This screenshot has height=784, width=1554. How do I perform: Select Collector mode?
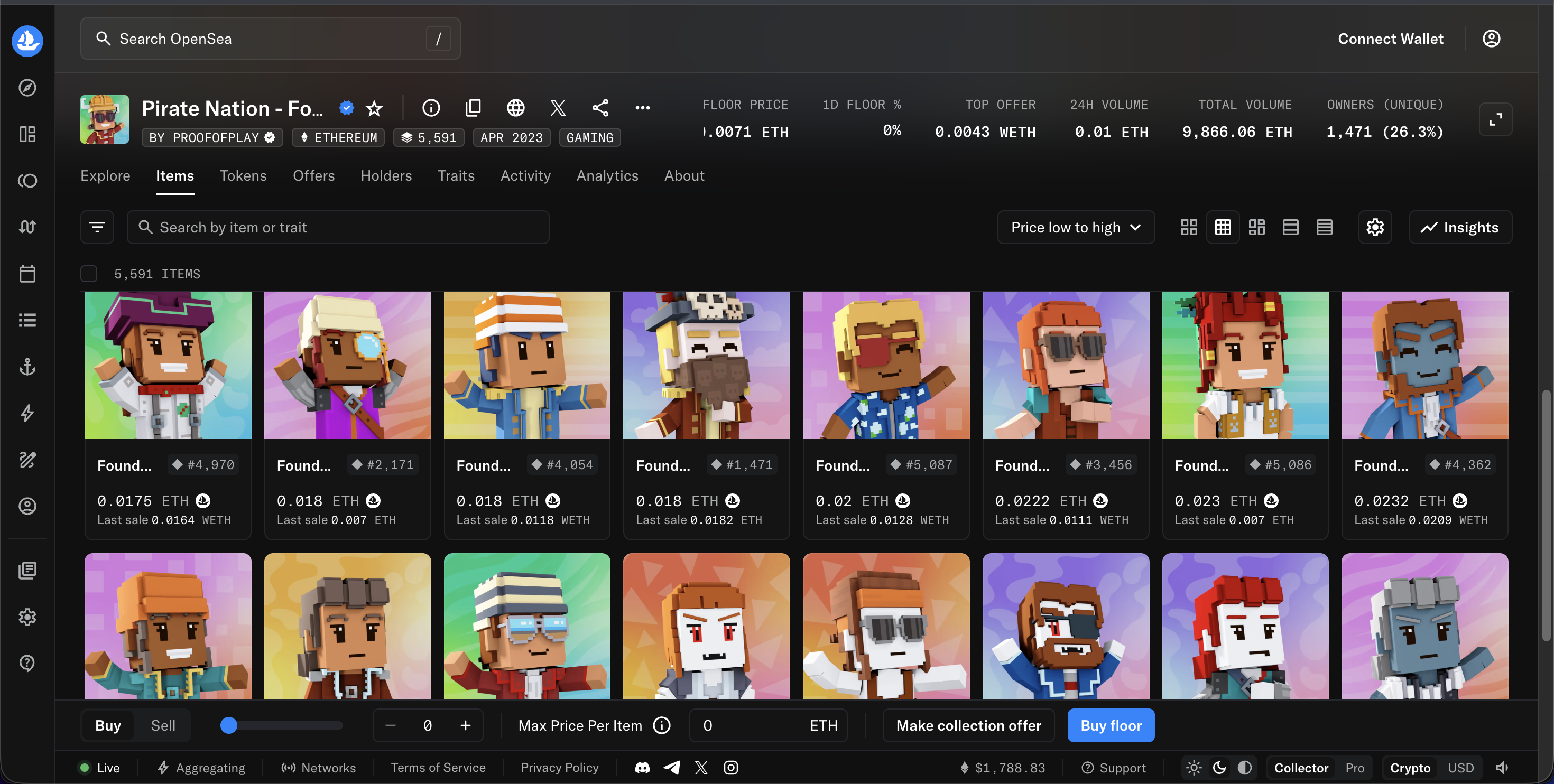pos(1301,768)
